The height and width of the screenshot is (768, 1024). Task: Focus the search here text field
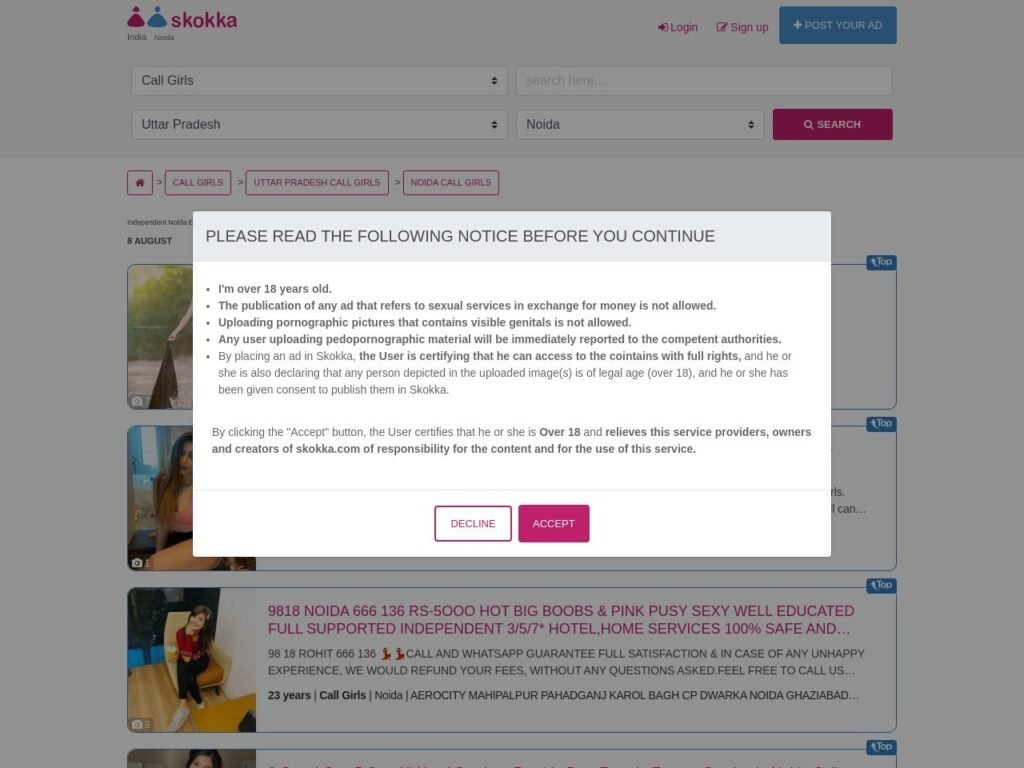[x=704, y=81]
